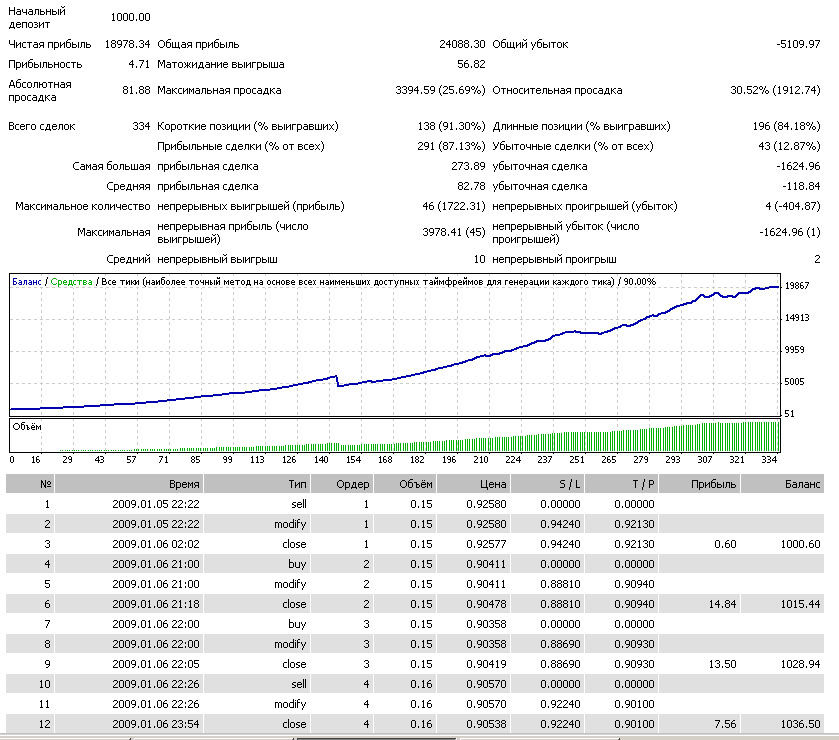Select the 'sell' type in row 10

pos(299,684)
